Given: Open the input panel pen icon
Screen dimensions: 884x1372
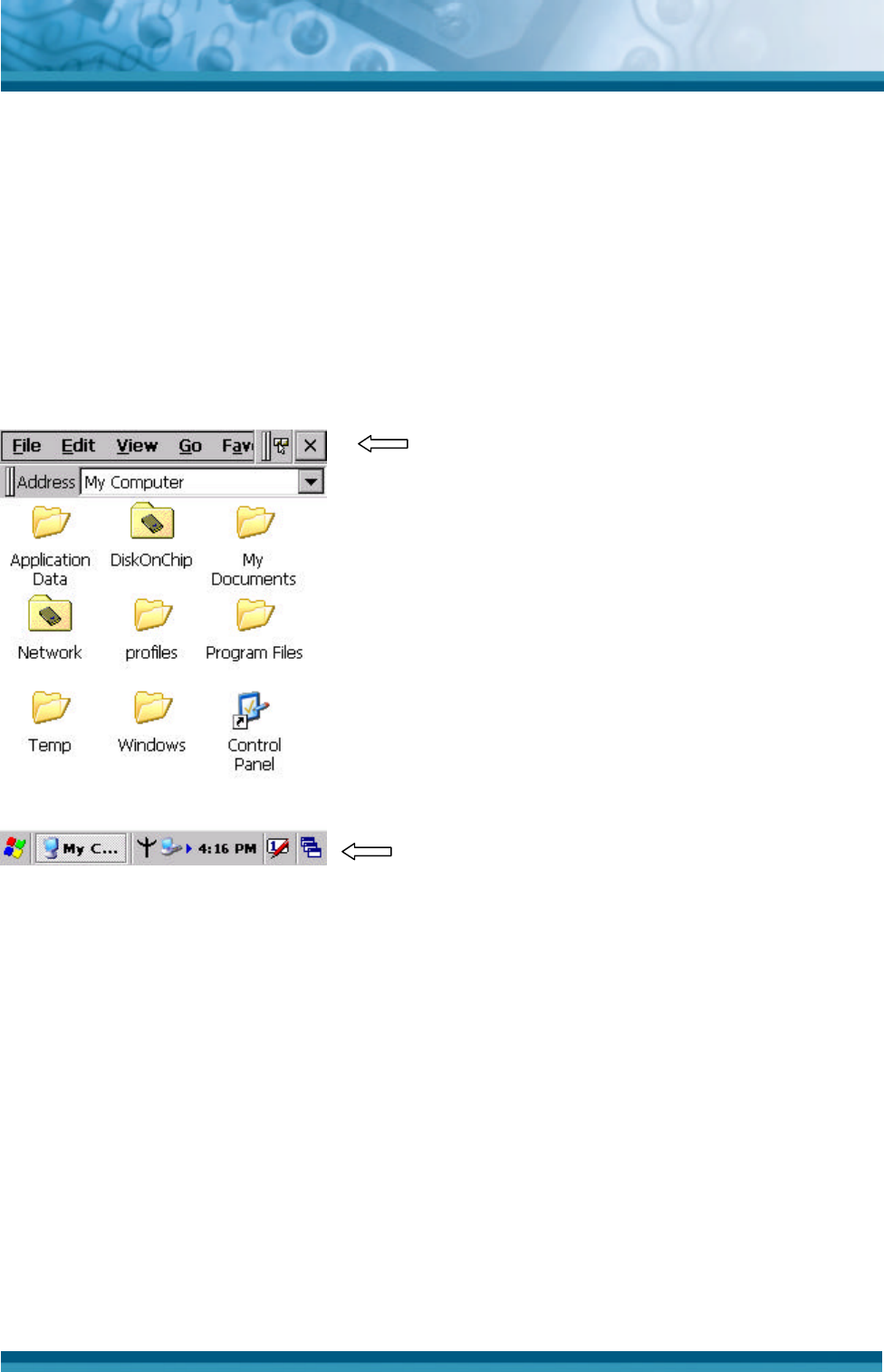Looking at the screenshot, I should [279, 849].
